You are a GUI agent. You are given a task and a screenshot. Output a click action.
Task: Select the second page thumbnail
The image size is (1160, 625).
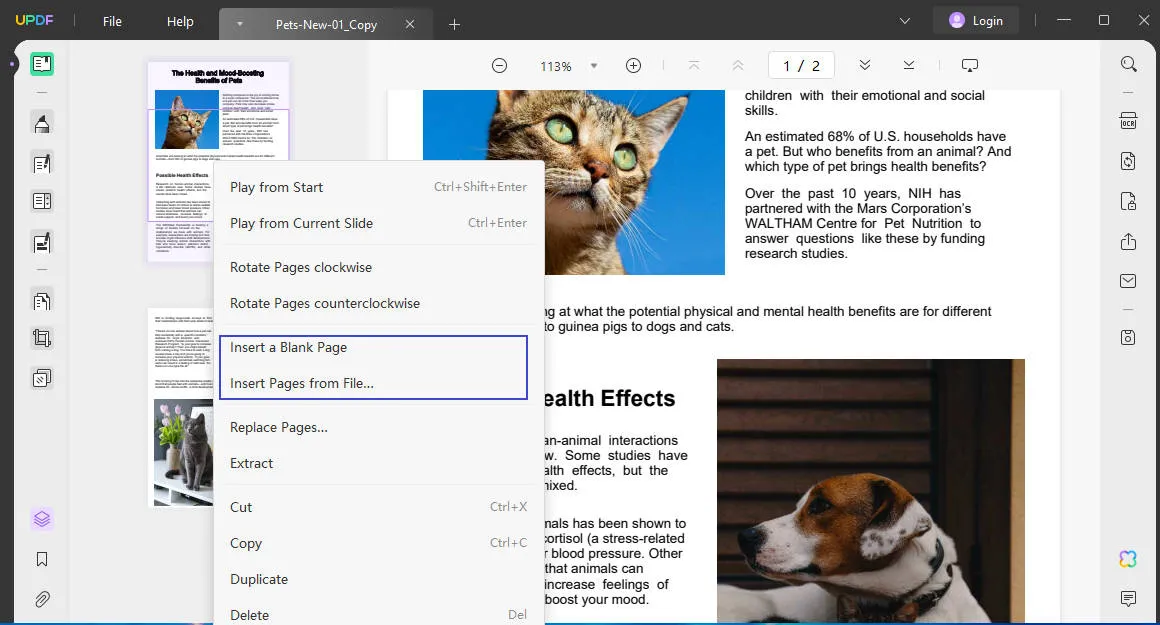[x=181, y=407]
